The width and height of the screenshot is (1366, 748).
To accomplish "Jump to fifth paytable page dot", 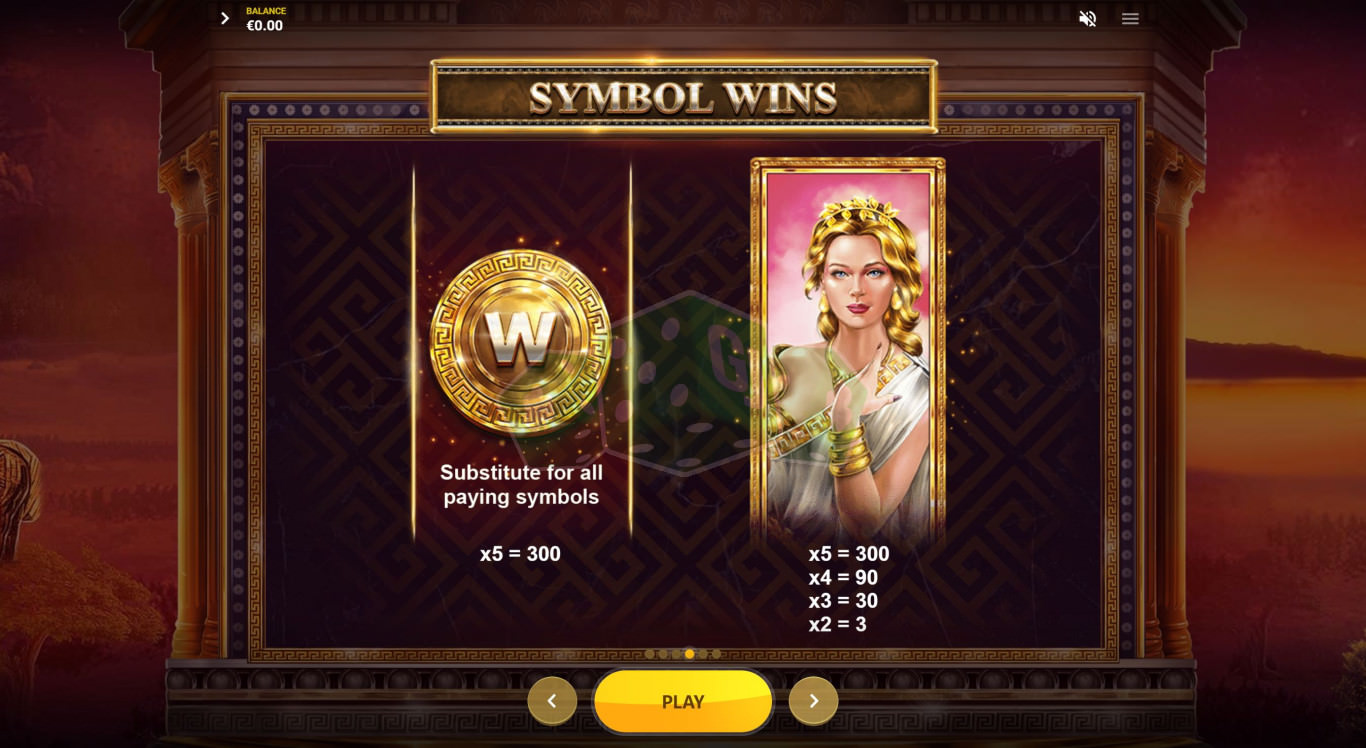I will pyautogui.click(x=703, y=654).
